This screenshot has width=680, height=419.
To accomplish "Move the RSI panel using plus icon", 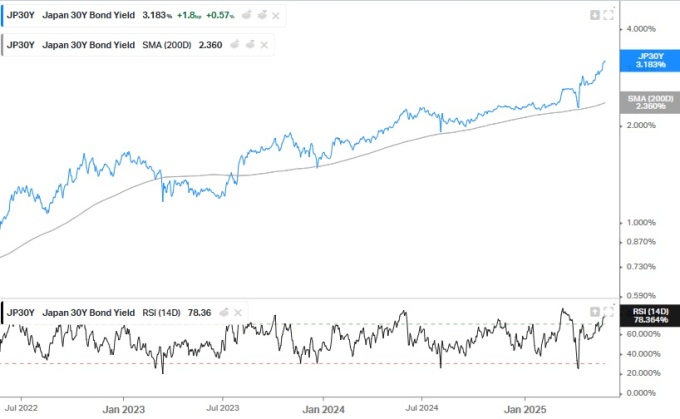I will point(595,312).
